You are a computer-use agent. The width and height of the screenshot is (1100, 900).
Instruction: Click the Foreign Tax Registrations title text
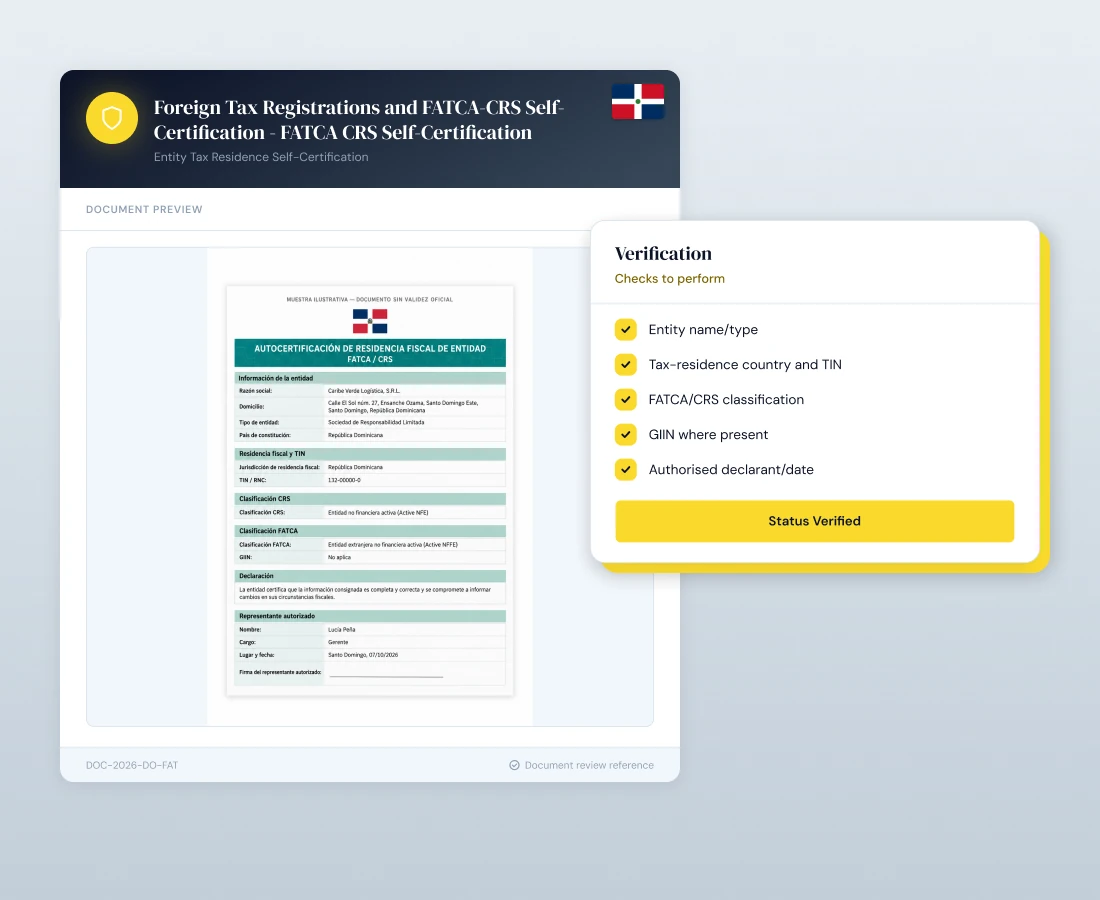358,120
